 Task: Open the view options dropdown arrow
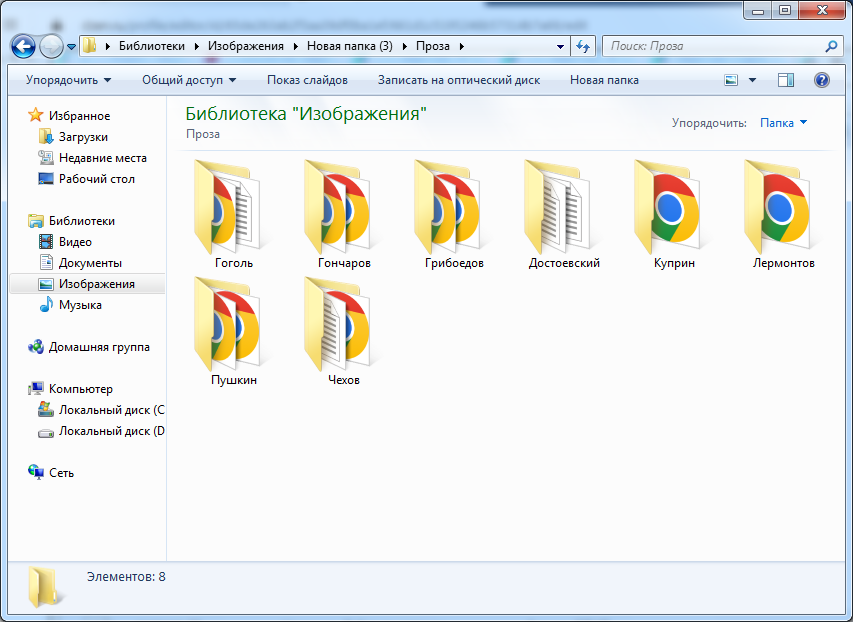(752, 80)
